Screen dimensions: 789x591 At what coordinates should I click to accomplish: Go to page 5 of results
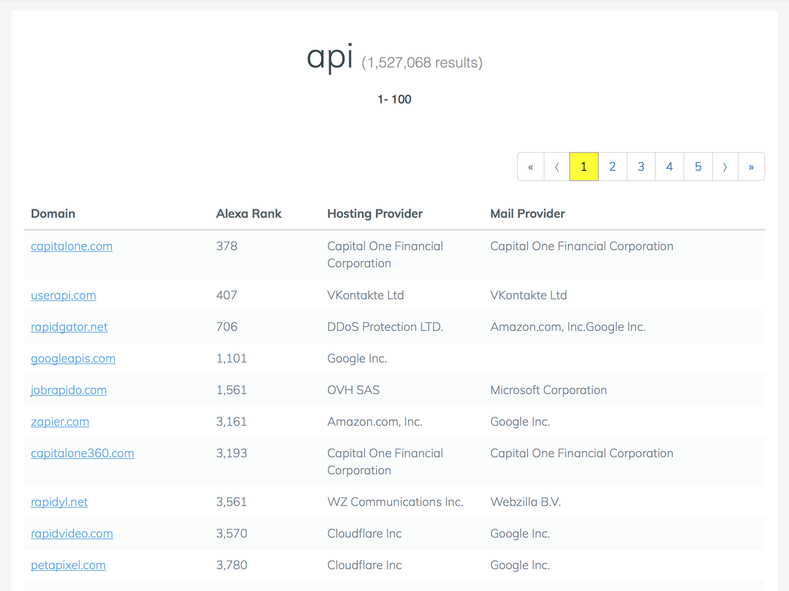tap(698, 166)
